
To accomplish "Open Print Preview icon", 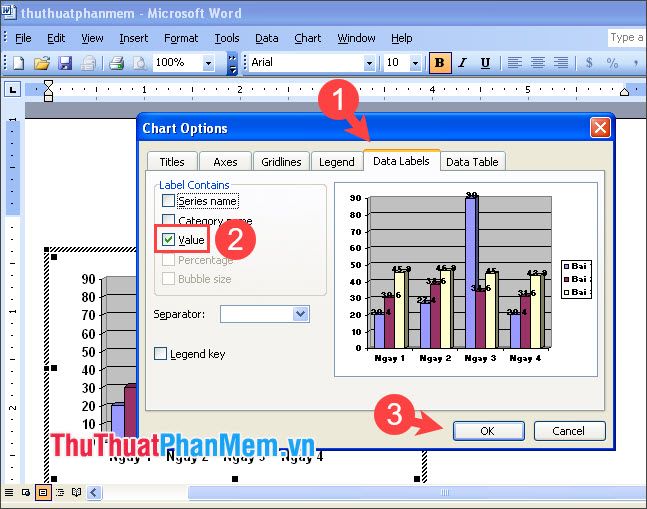I will point(140,63).
